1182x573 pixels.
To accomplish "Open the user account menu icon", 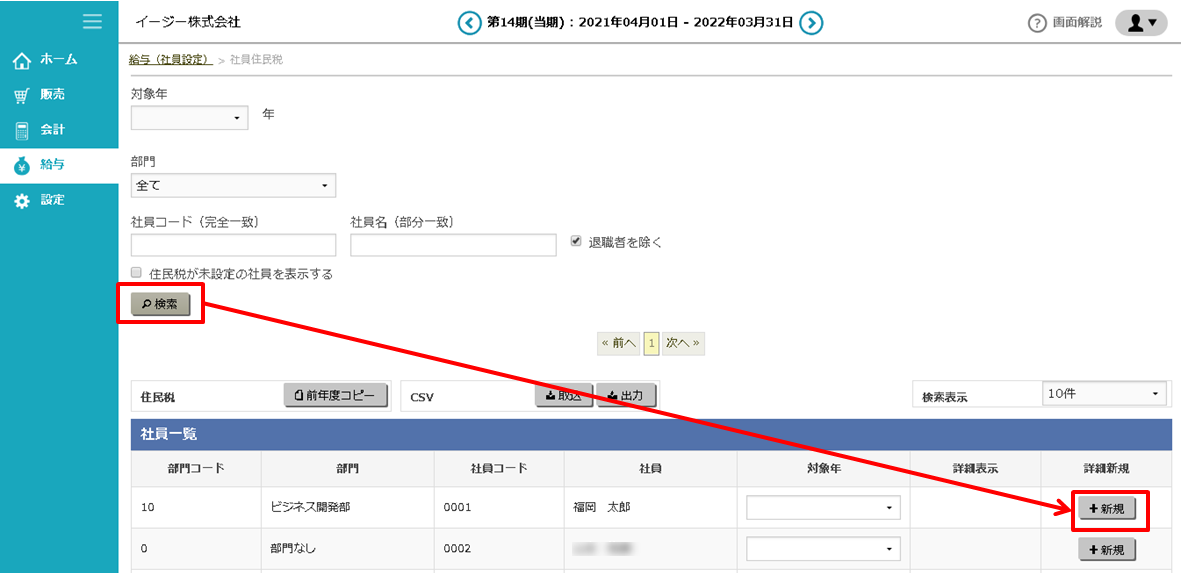I will 1141,23.
